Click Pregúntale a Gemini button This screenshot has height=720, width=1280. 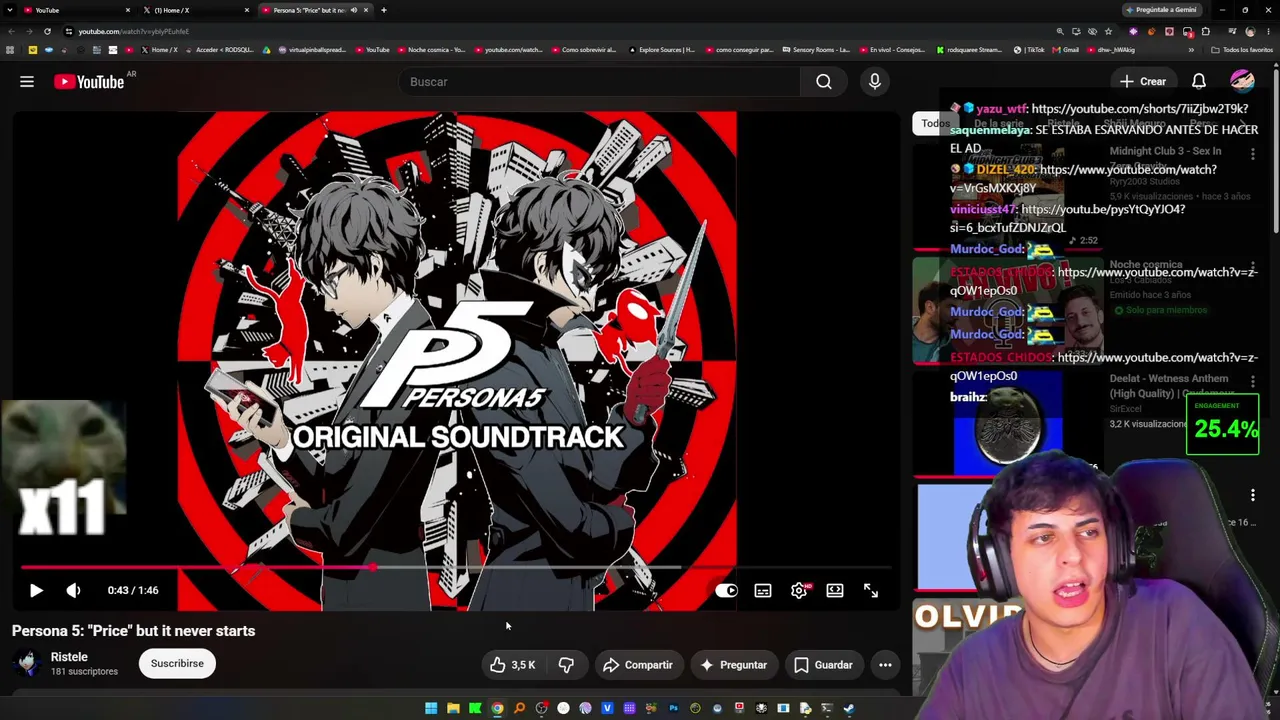(x=1160, y=10)
